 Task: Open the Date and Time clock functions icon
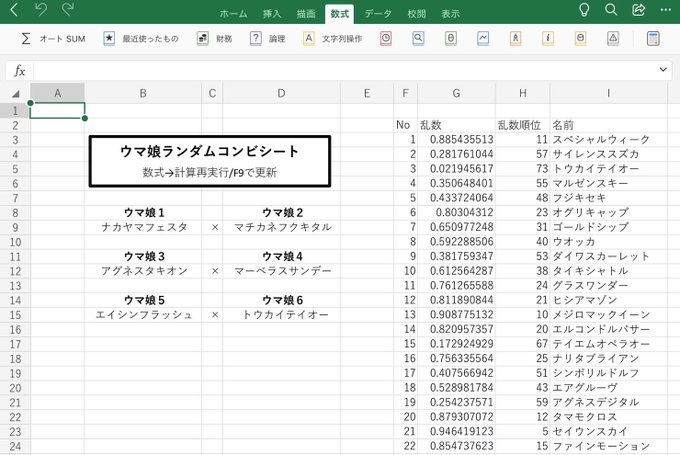(x=386, y=39)
